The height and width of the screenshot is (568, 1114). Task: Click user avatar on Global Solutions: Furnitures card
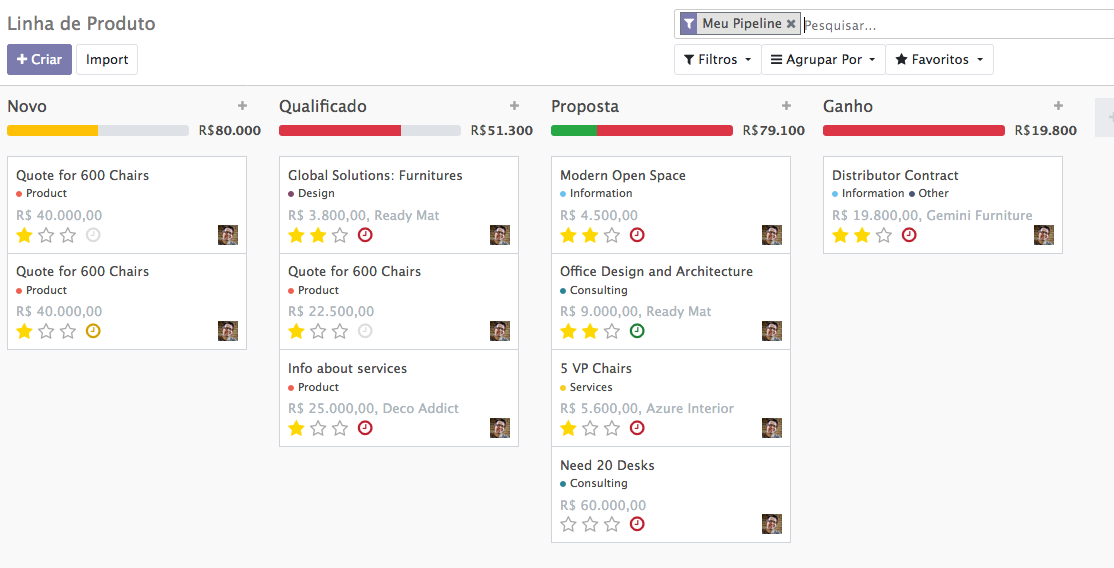499,235
